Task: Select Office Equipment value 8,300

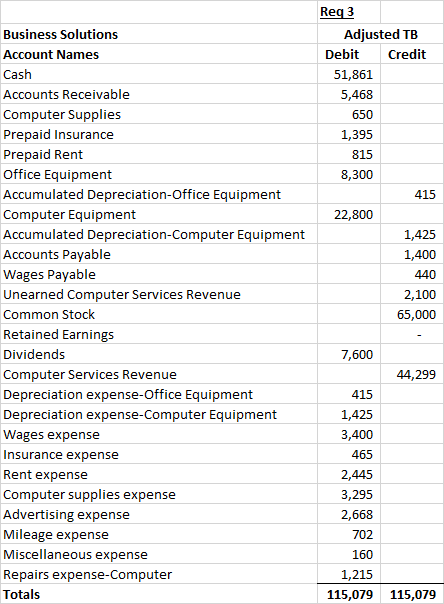Action: pyautogui.click(x=357, y=174)
